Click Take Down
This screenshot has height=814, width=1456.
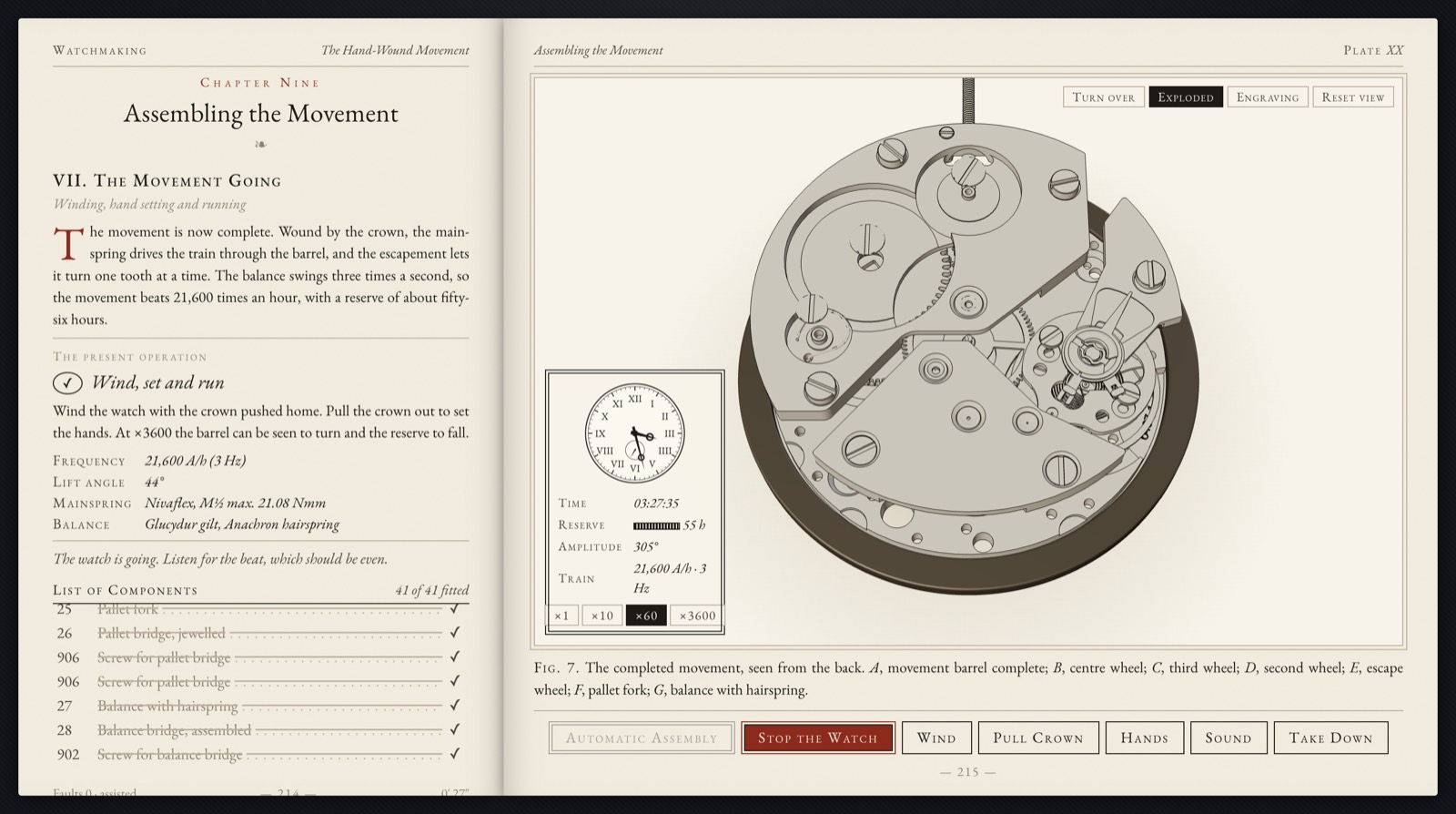click(1330, 738)
